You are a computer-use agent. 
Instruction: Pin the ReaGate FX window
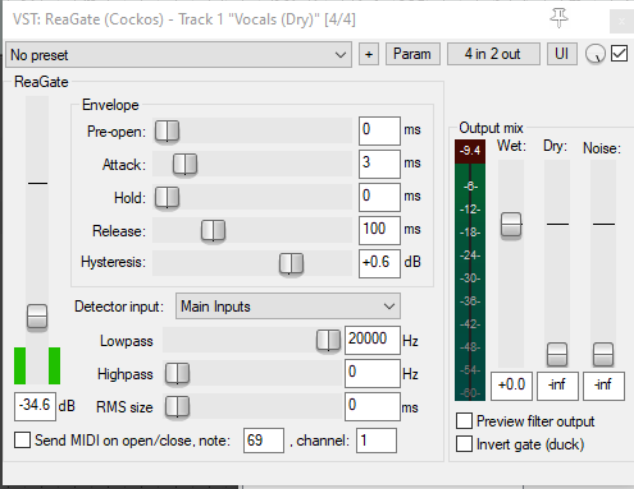coord(559,18)
